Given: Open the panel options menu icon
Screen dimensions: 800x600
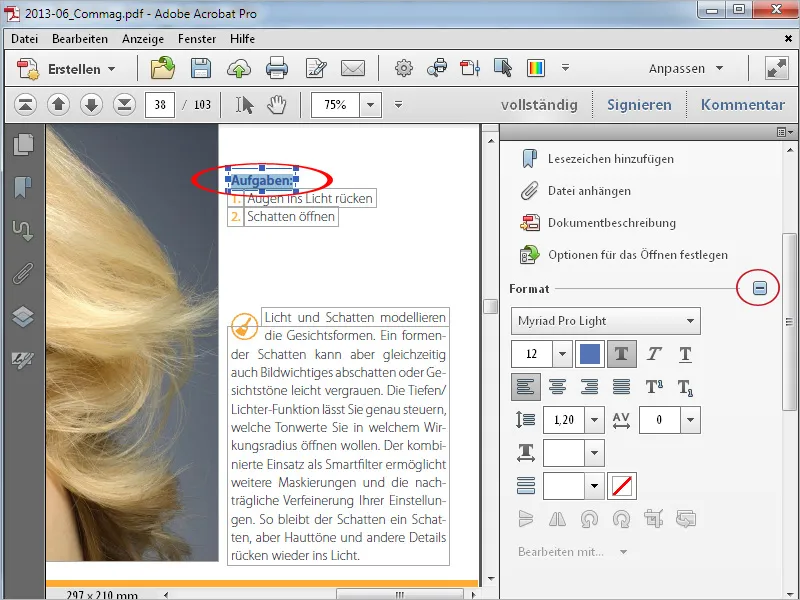Looking at the screenshot, I should [x=785, y=132].
